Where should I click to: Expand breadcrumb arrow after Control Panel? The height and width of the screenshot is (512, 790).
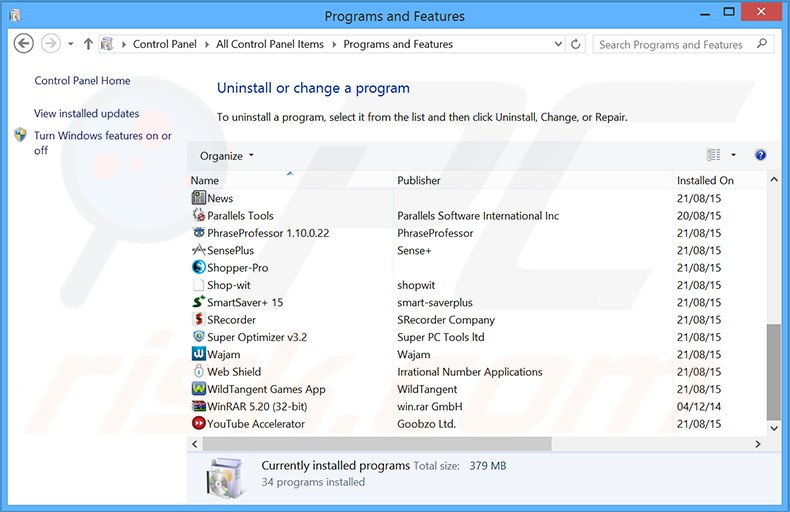207,44
